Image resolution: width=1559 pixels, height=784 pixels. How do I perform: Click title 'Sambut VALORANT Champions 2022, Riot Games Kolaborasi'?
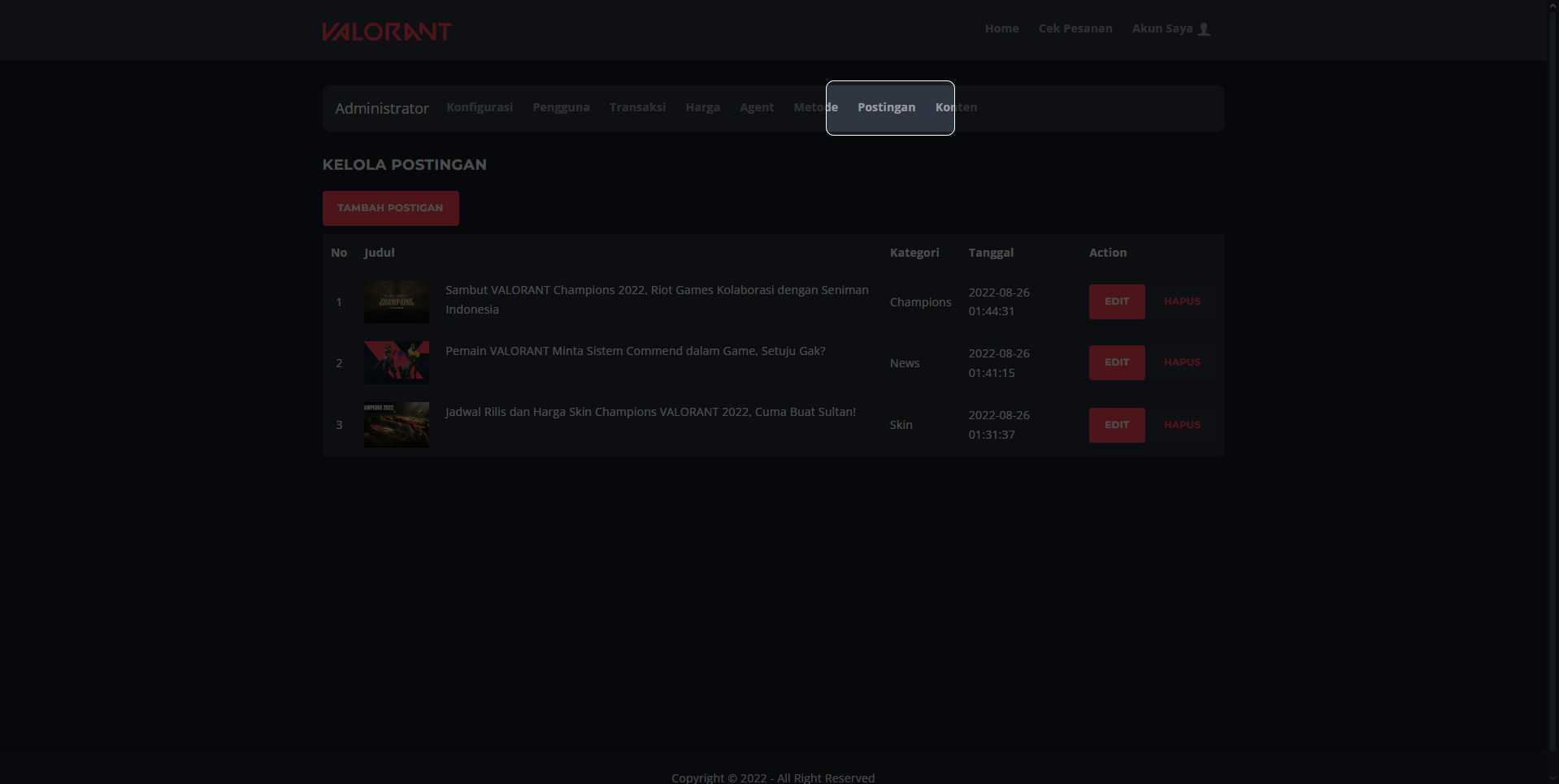pos(657,300)
